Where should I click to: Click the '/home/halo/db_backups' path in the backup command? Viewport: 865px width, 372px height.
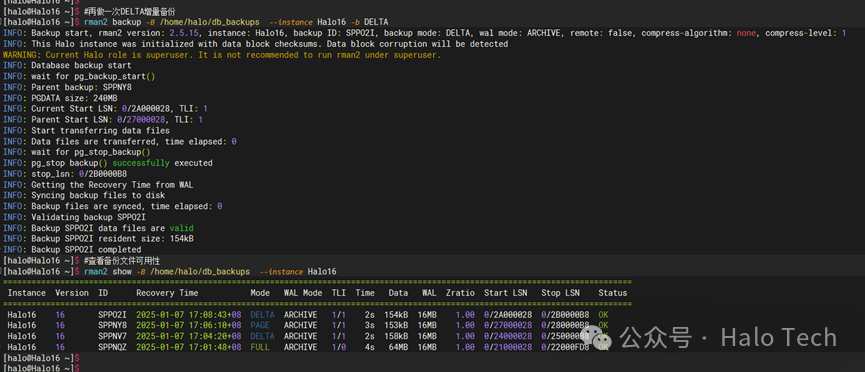pos(210,22)
